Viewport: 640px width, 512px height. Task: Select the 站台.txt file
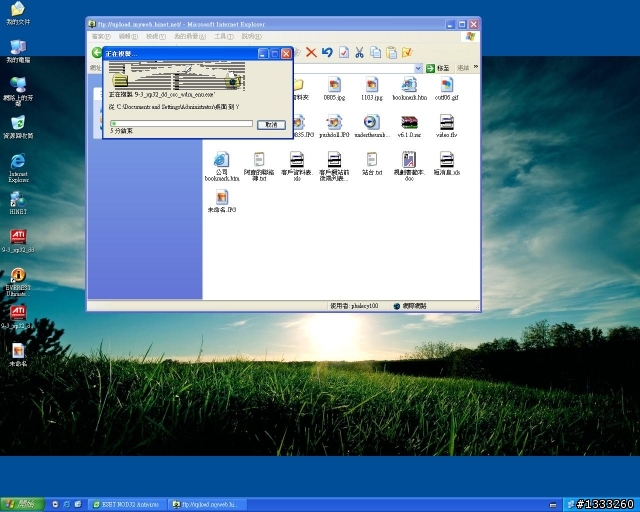click(x=371, y=163)
